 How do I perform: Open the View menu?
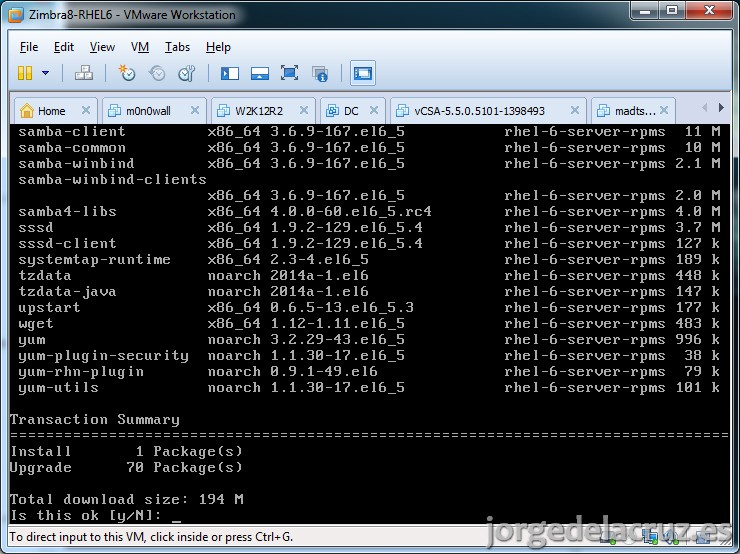(x=102, y=47)
